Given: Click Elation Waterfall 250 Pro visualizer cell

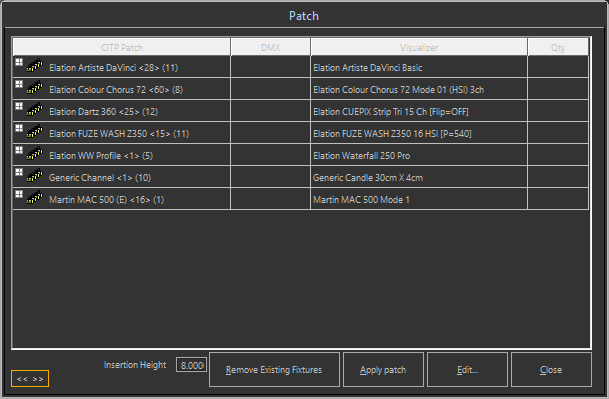Looking at the screenshot, I should click(419, 155).
